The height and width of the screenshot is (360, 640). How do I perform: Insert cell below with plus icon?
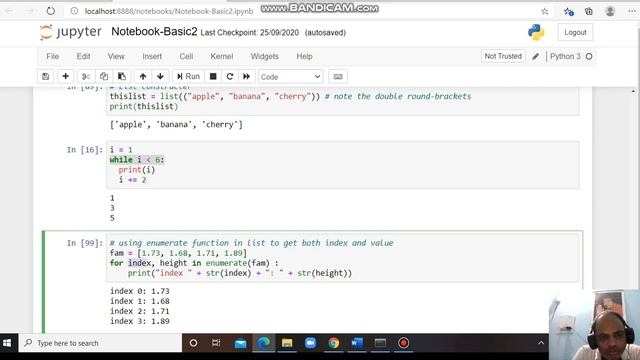(65, 76)
